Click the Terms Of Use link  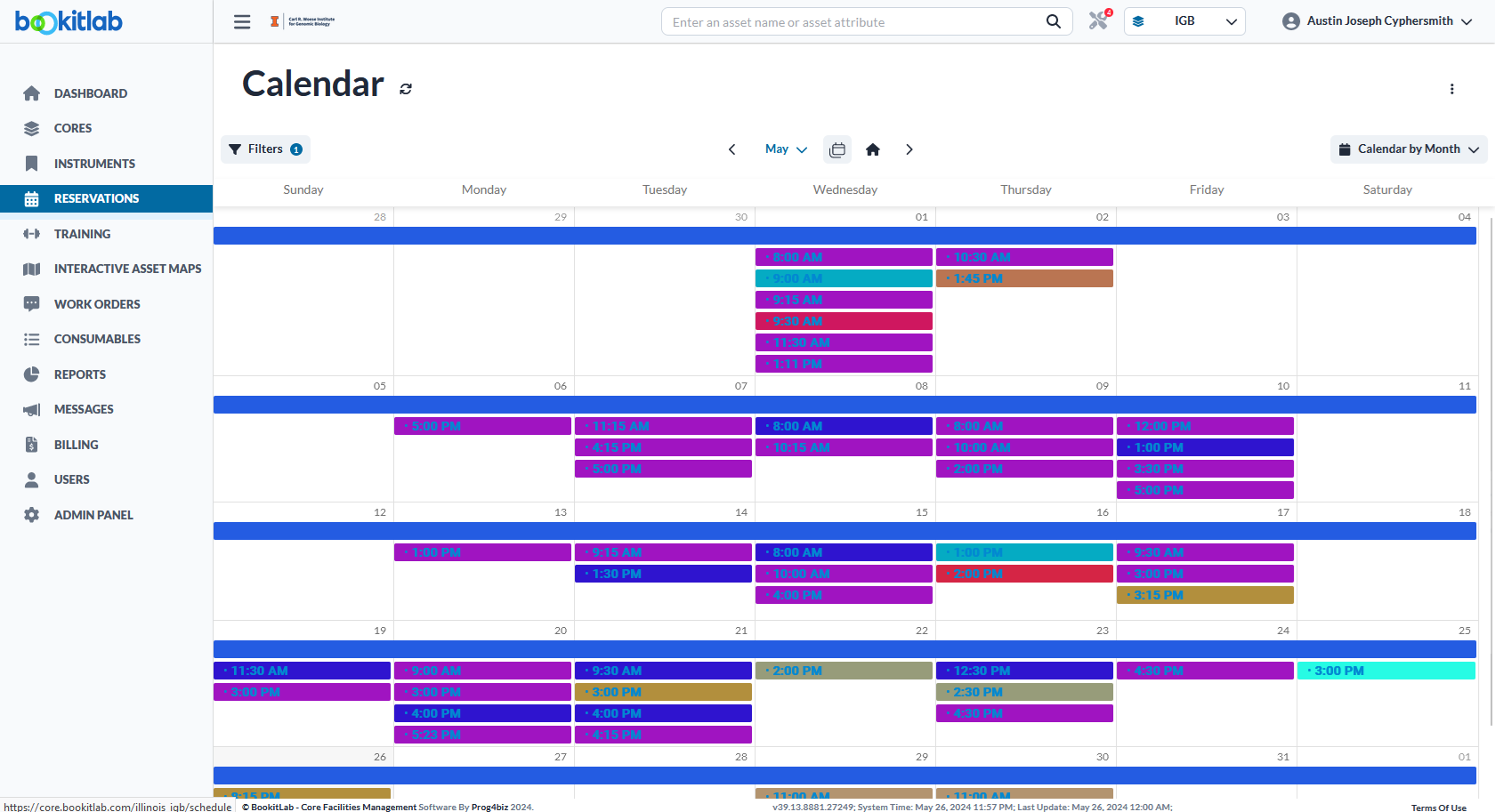click(1438, 808)
